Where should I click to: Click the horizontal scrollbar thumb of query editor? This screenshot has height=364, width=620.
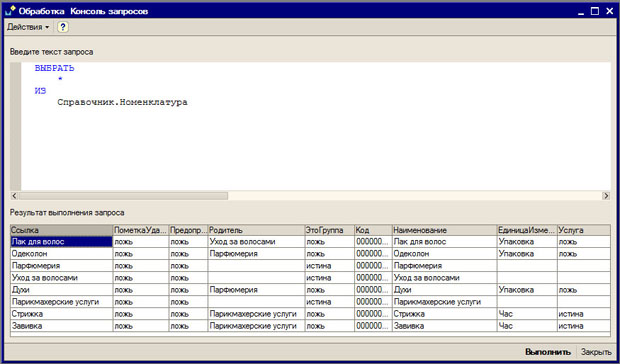tap(123, 196)
